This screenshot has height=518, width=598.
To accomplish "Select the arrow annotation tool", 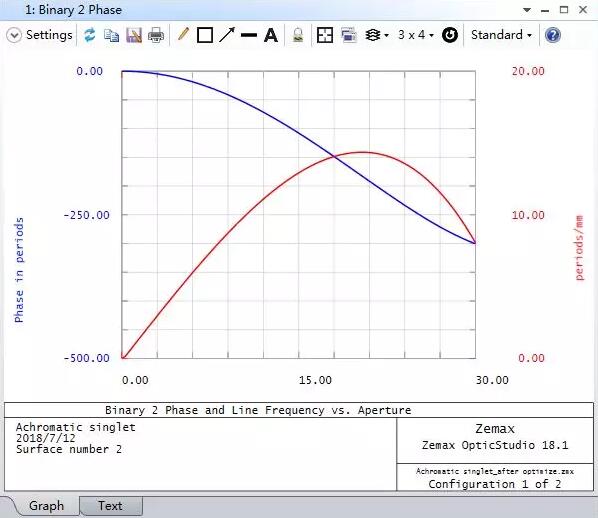I will (227, 35).
